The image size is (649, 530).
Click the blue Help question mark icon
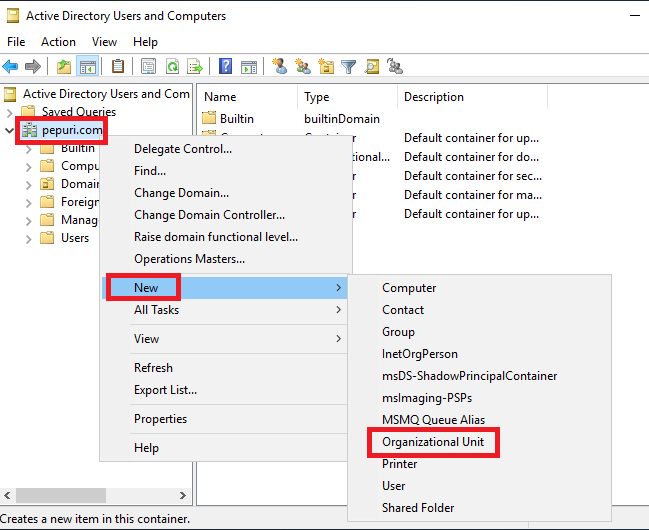[x=225, y=66]
